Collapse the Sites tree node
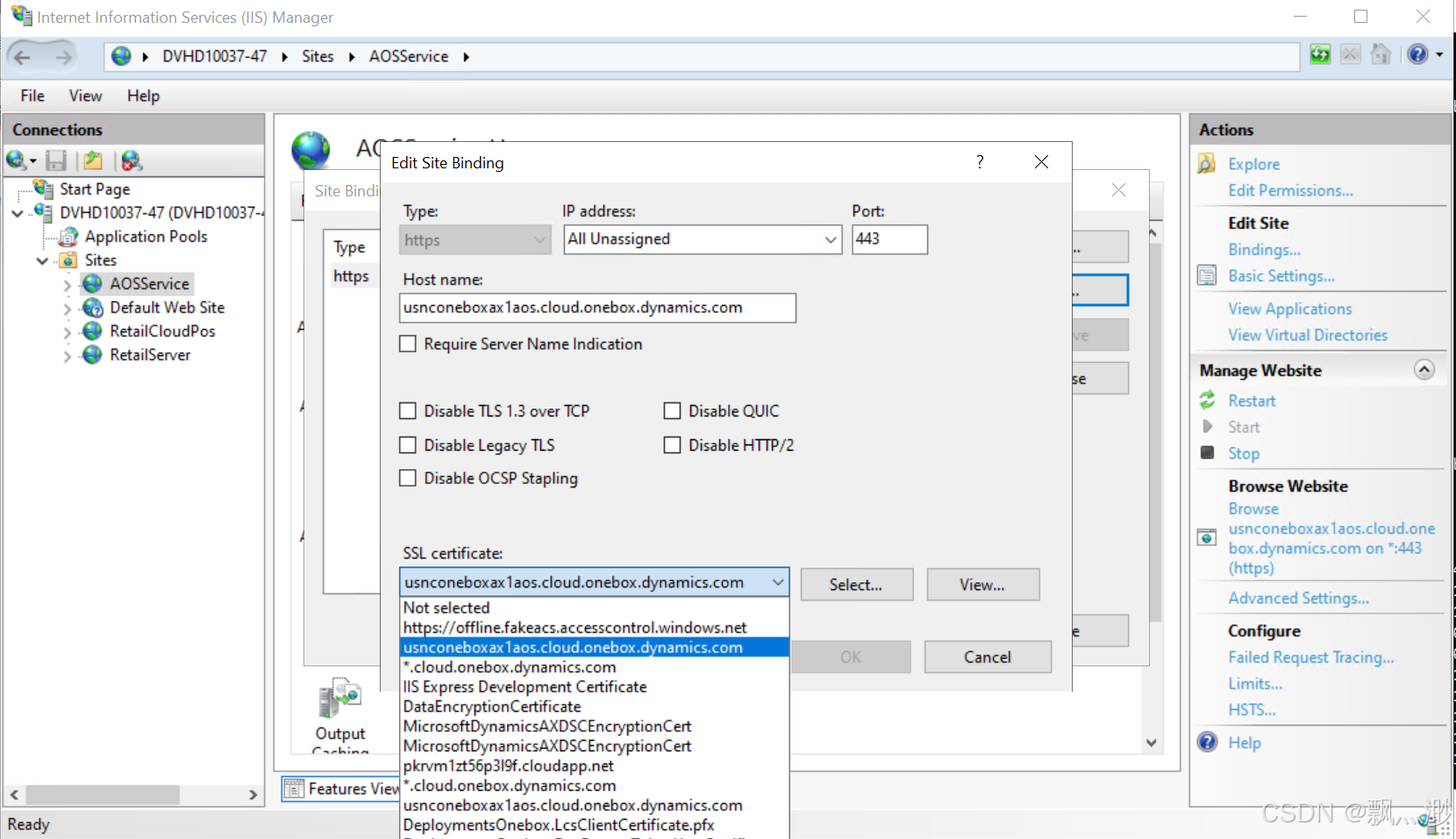1456x839 pixels. pos(42,260)
